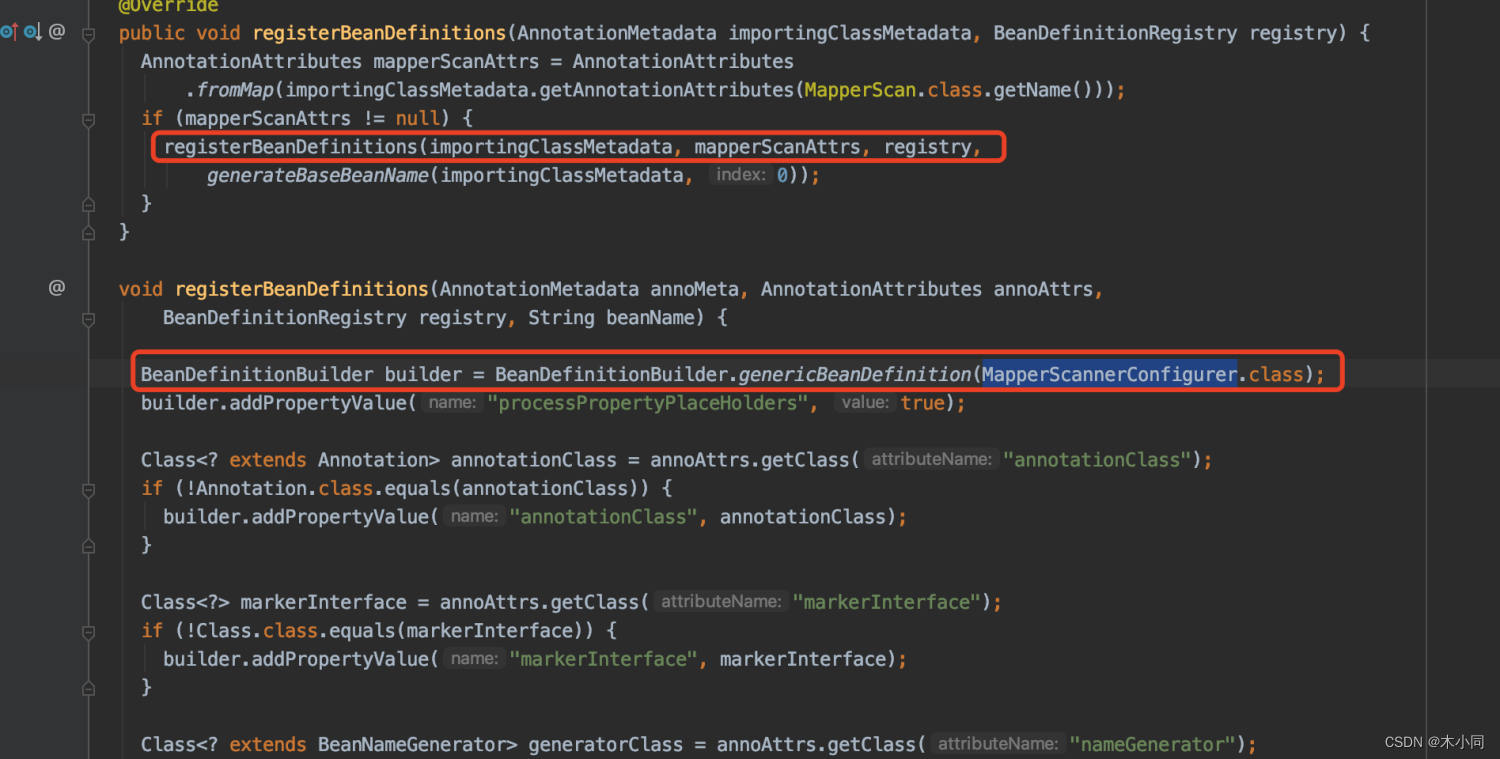Collapse the if (!Class.class.equals(markerInterface)) block
The image size is (1500, 759).
[x=88, y=631]
